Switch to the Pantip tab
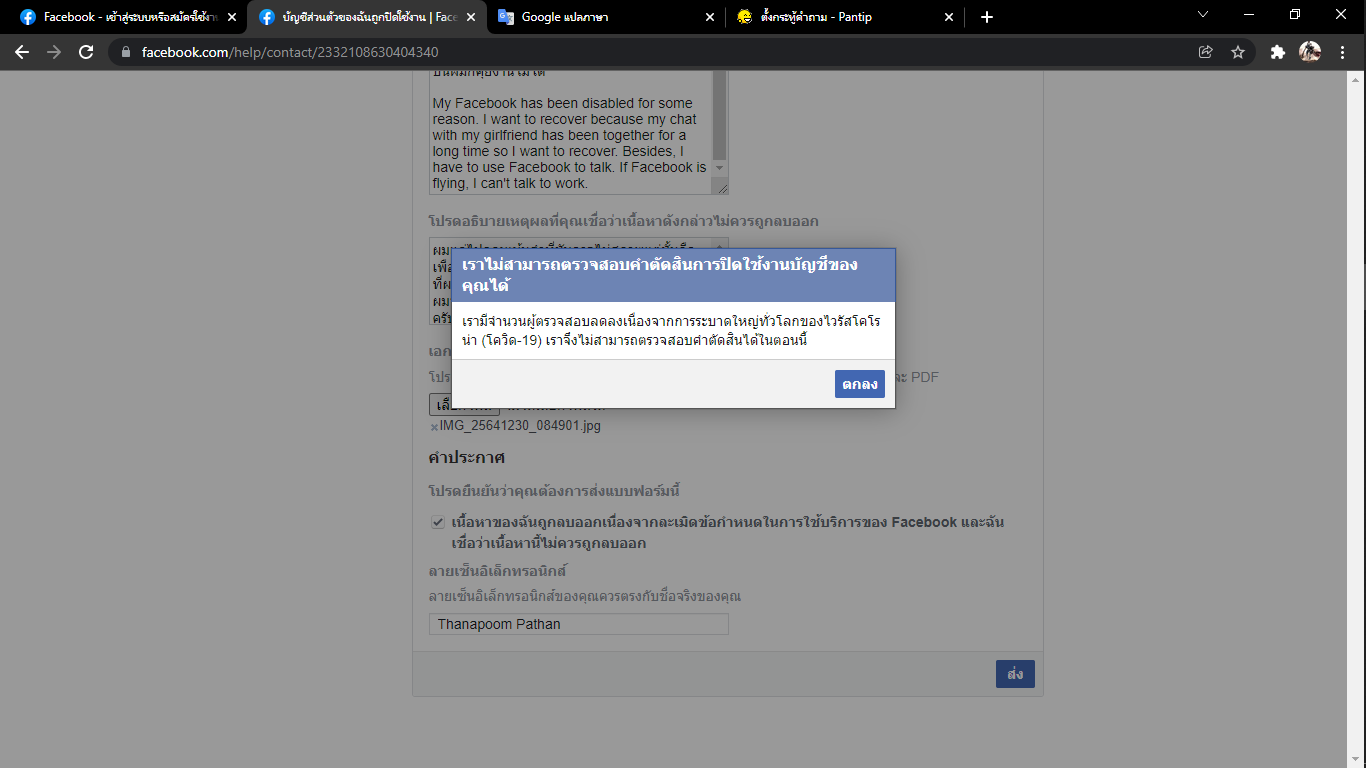Viewport: 1366px width, 768px height. point(843,17)
